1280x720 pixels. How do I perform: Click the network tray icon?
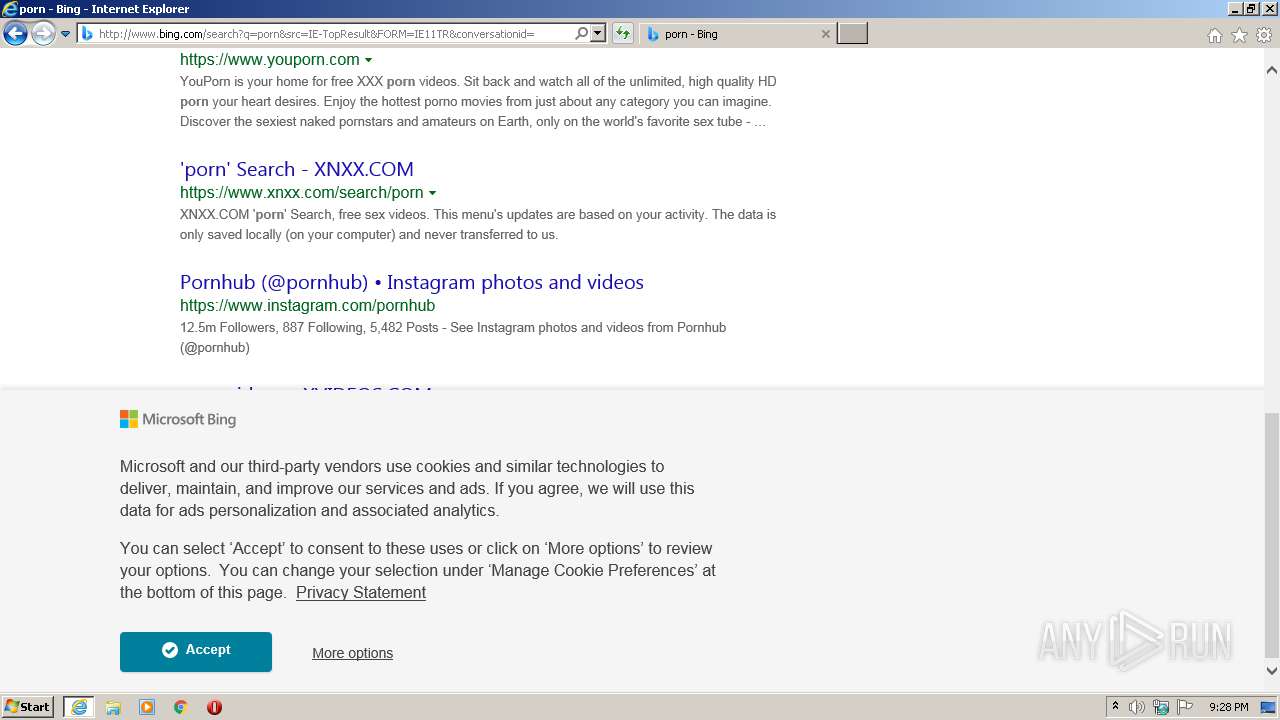pos(1161,707)
